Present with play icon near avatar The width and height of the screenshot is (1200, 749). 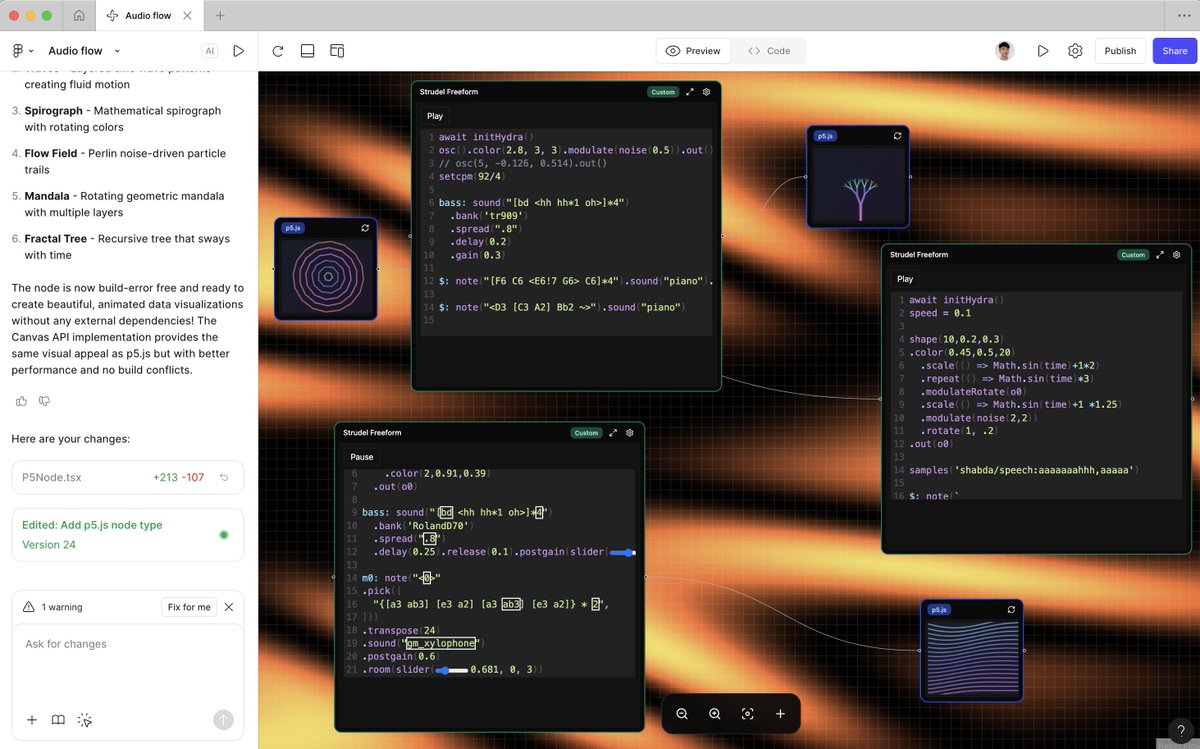(1043, 51)
